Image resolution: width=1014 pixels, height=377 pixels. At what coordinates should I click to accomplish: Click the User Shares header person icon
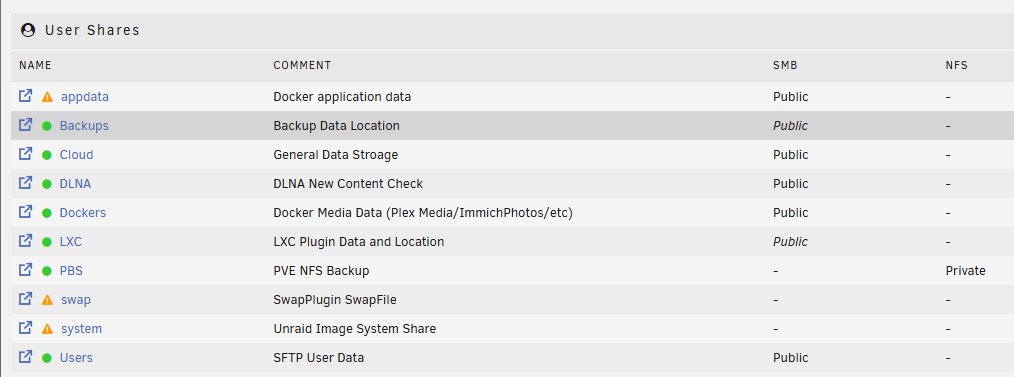28,30
